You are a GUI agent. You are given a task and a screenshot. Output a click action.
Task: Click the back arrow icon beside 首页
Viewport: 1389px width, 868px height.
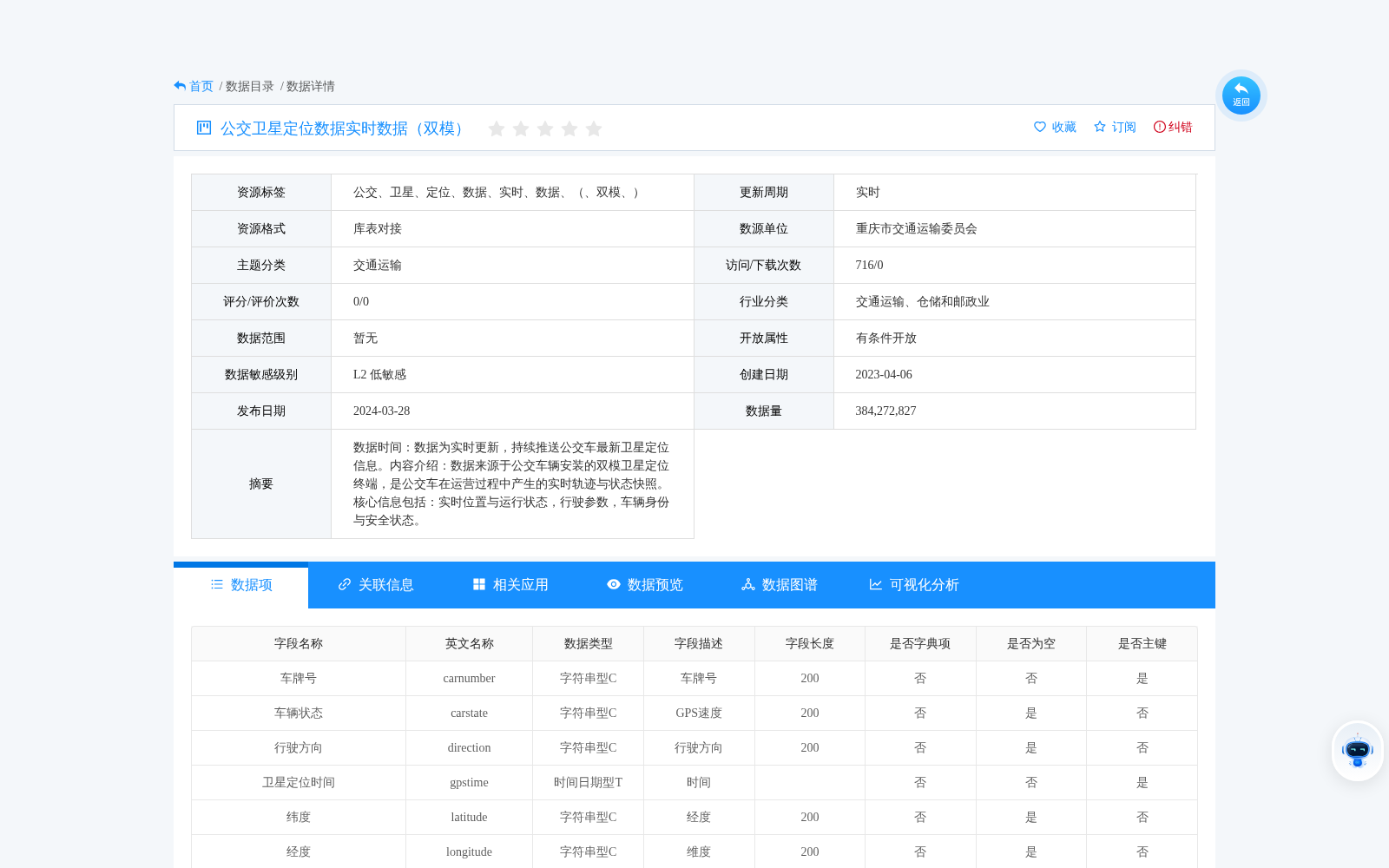(x=180, y=86)
